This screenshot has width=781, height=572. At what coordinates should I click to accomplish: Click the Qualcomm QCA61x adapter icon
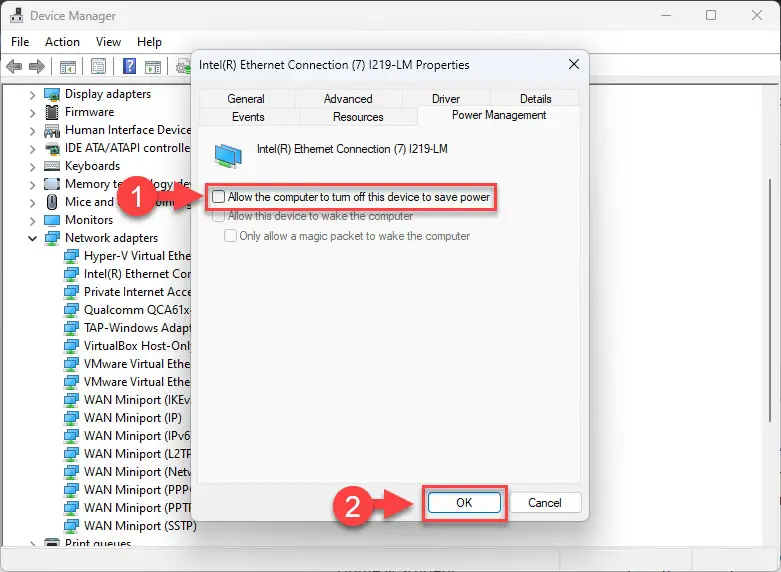(71, 310)
